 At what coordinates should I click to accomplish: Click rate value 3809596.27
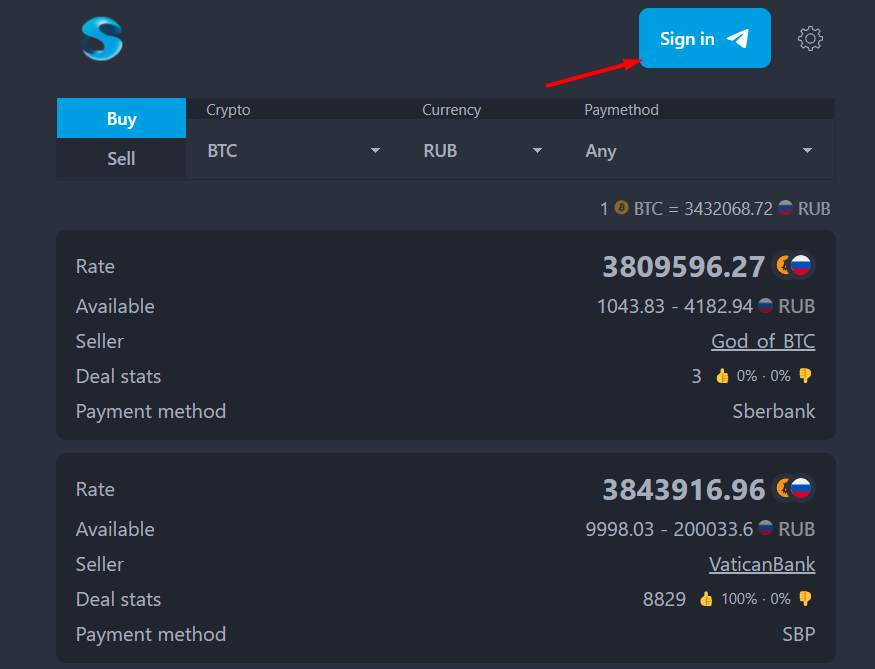pos(684,266)
